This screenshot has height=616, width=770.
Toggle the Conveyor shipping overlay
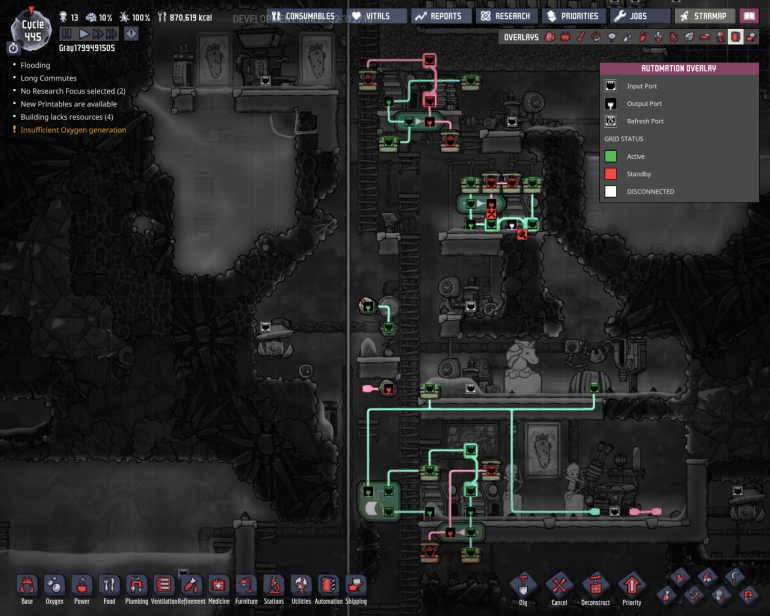(751, 37)
